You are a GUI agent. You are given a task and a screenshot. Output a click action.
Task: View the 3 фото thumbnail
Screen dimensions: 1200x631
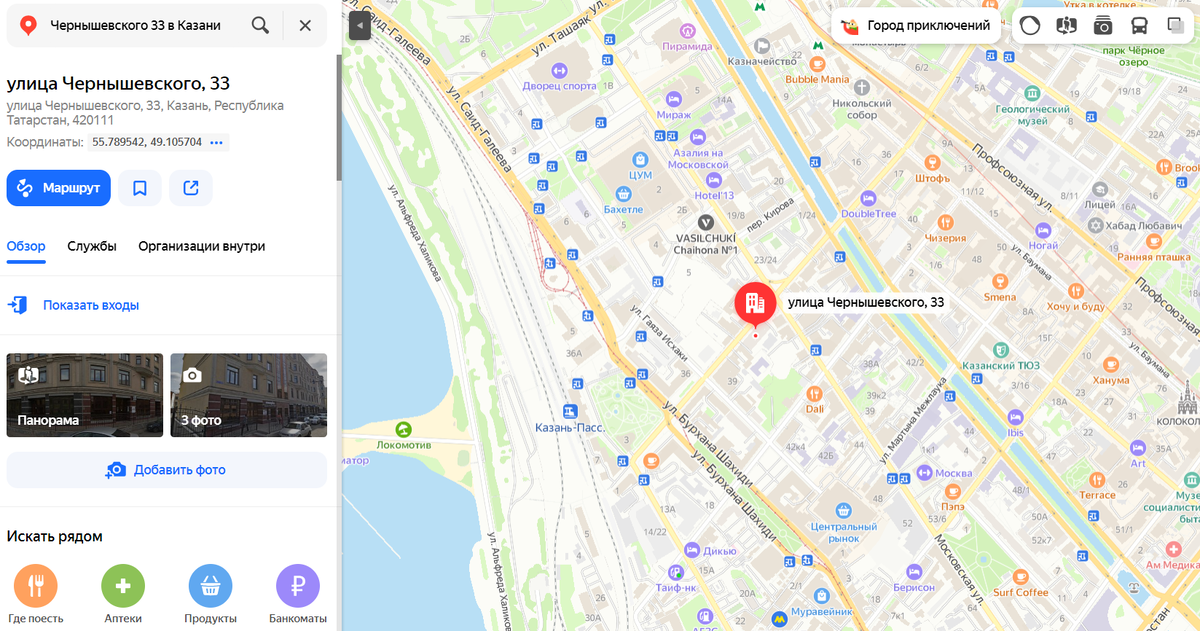(249, 395)
